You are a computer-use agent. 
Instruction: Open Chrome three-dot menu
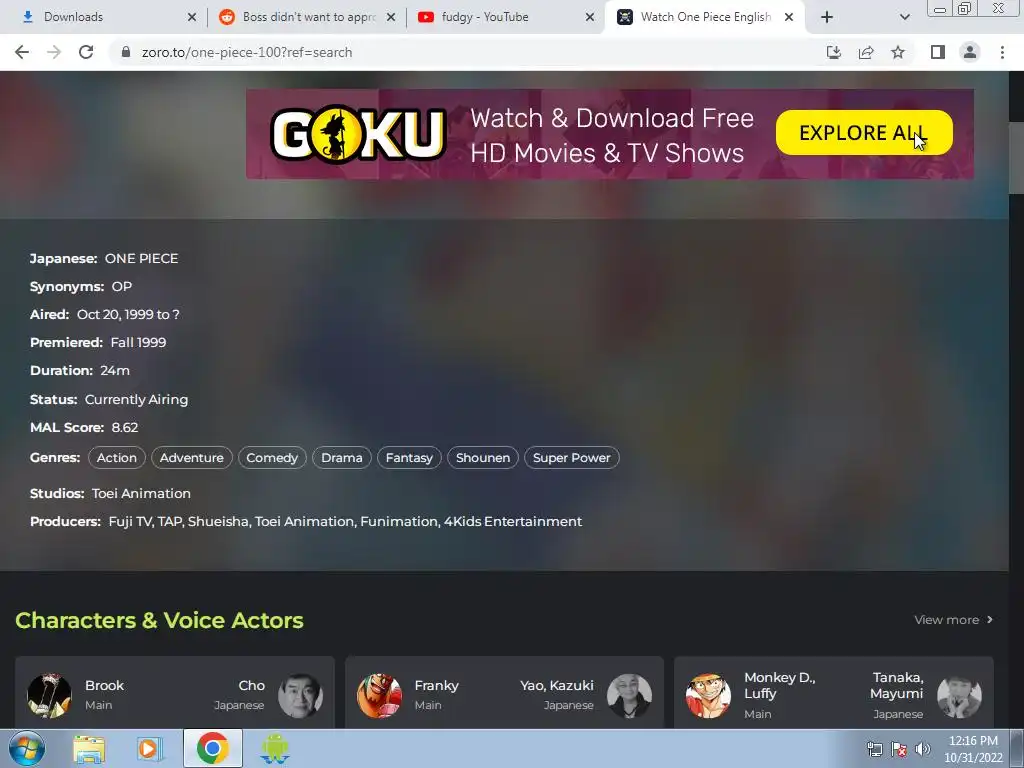click(x=1002, y=52)
